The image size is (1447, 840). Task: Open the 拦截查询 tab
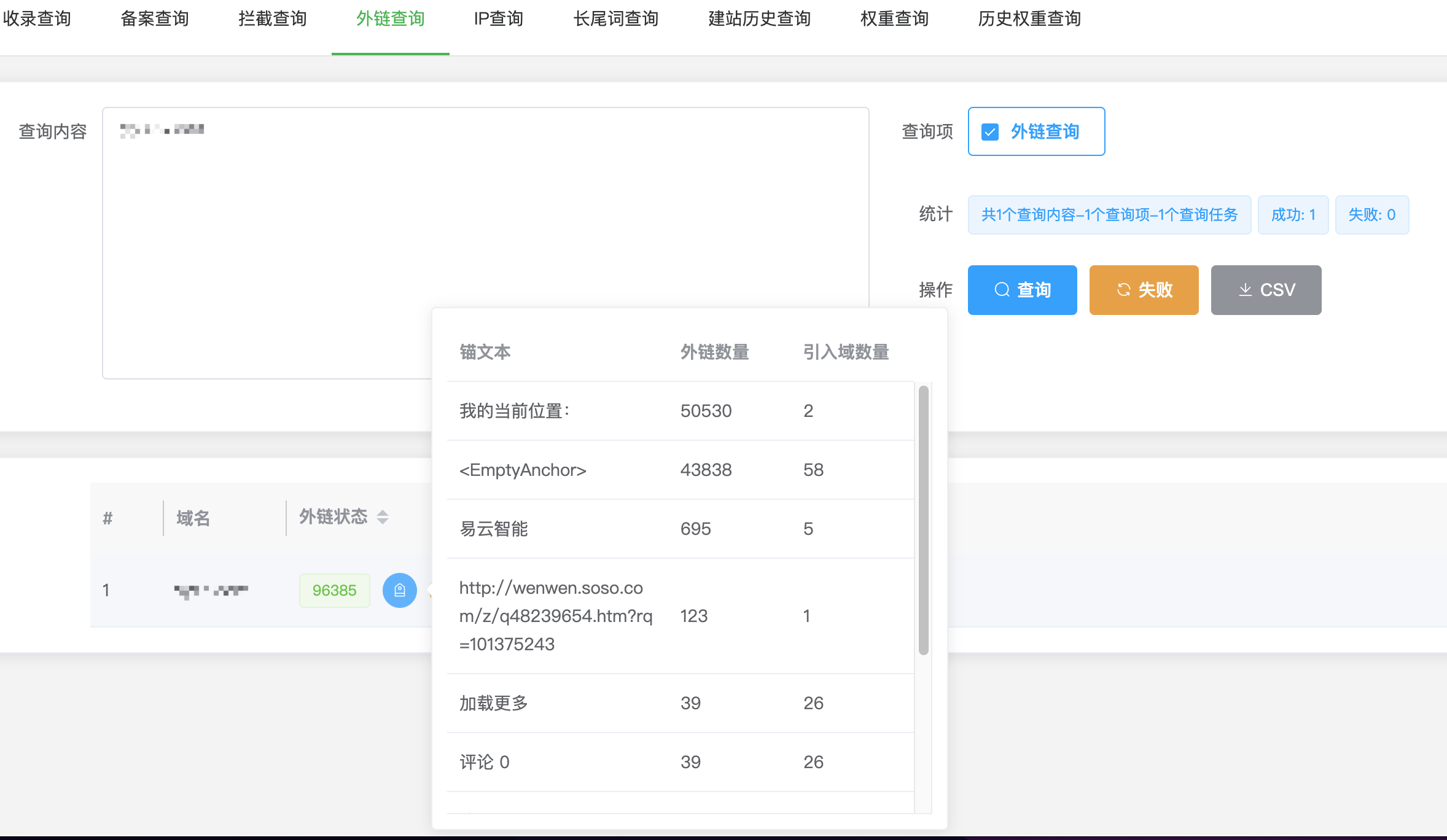click(x=273, y=19)
